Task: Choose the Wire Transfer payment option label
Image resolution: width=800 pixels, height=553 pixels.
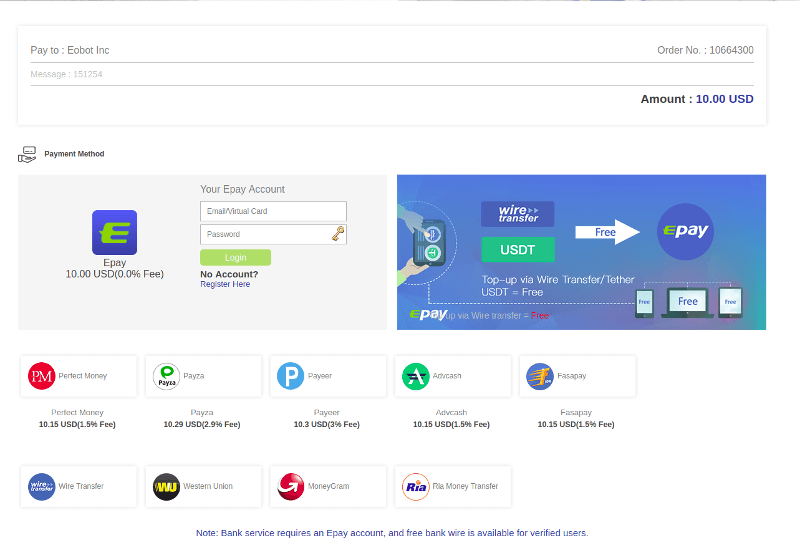Action: click(81, 486)
